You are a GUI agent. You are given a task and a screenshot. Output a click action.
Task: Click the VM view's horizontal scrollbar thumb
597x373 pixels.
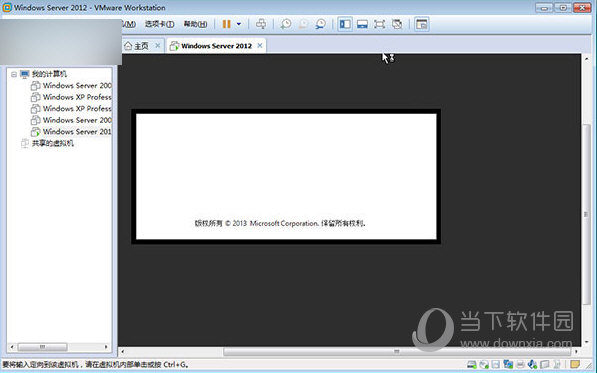pyautogui.click(x=397, y=351)
